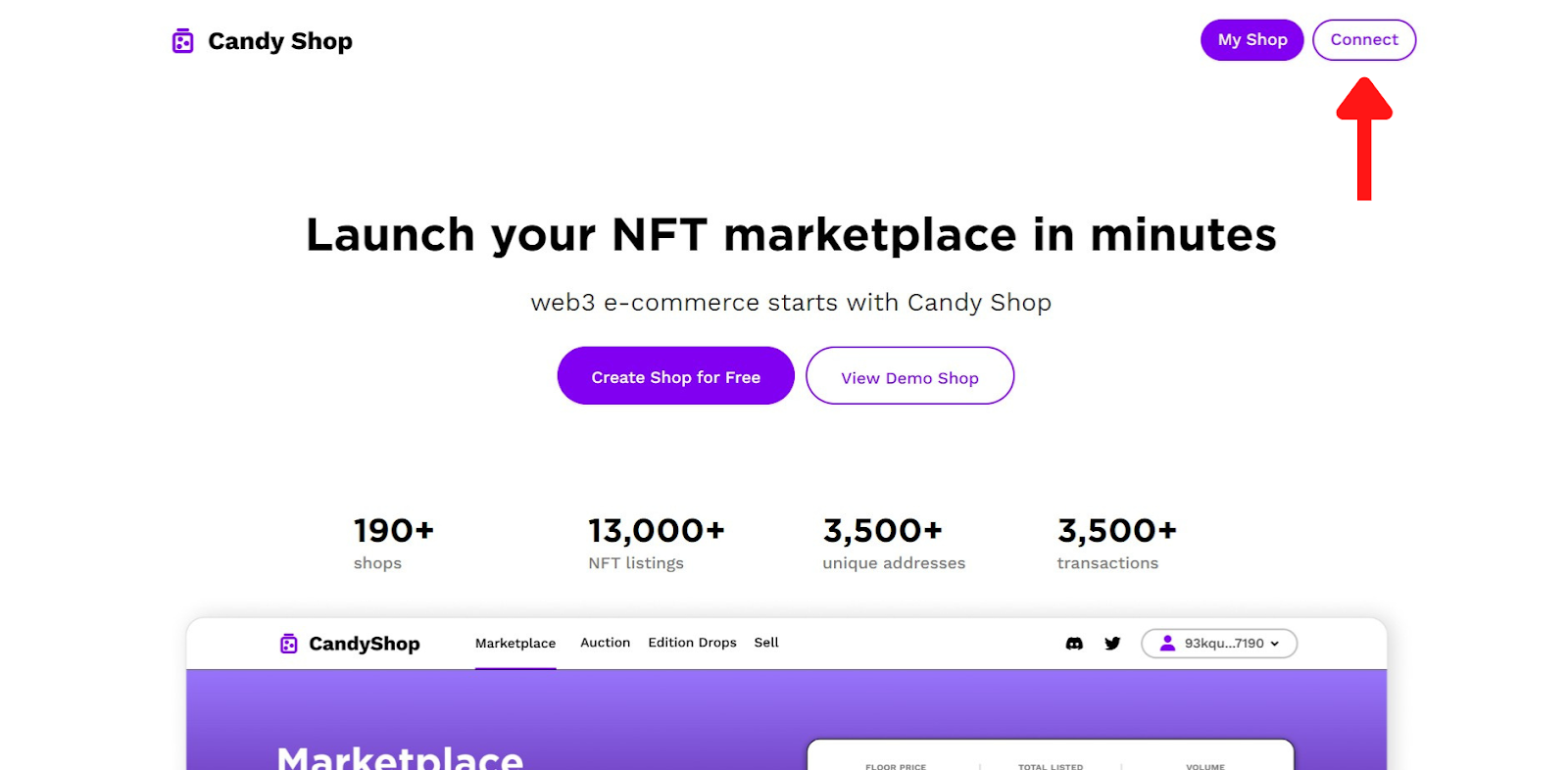
Task: Switch to the Auction tab
Action: [605, 643]
